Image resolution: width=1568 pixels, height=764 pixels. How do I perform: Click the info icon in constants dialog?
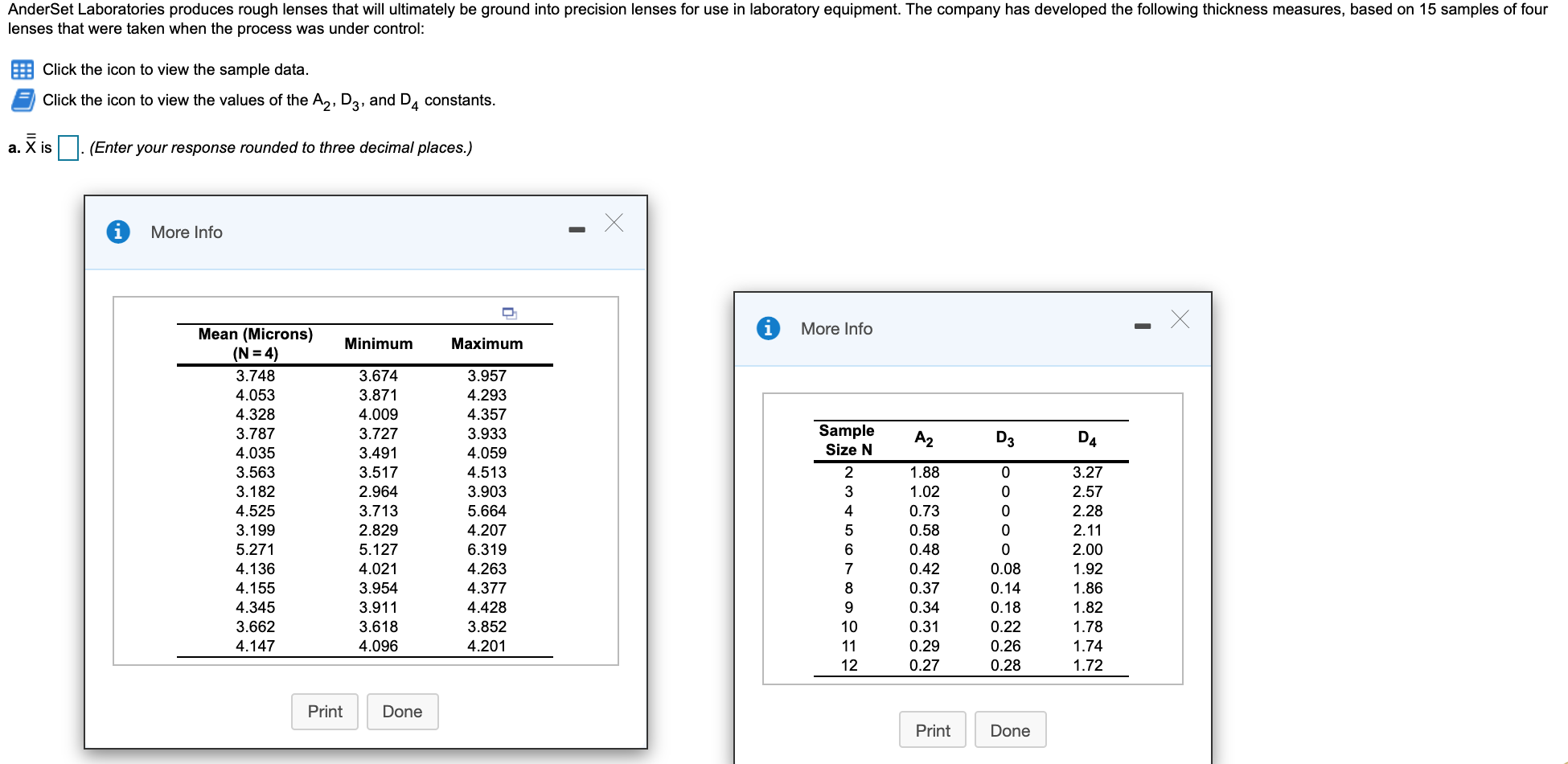pos(768,328)
